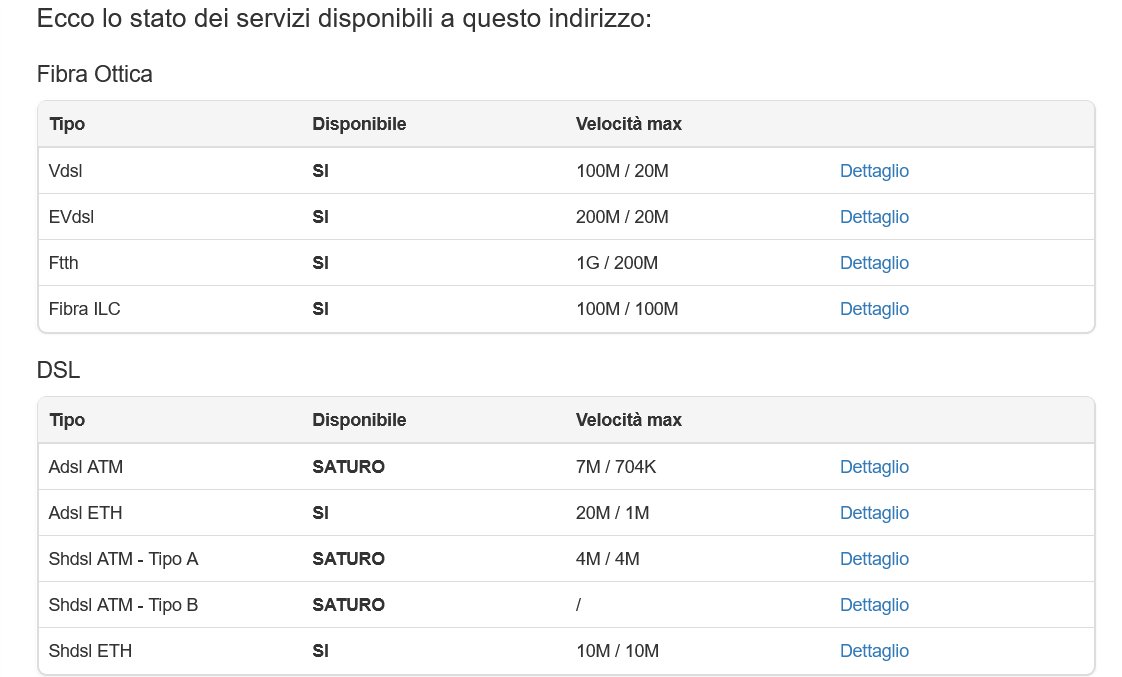This screenshot has height=677, width=1122.
Task: Open the Dettaglio link for Vdsl
Action: point(874,171)
